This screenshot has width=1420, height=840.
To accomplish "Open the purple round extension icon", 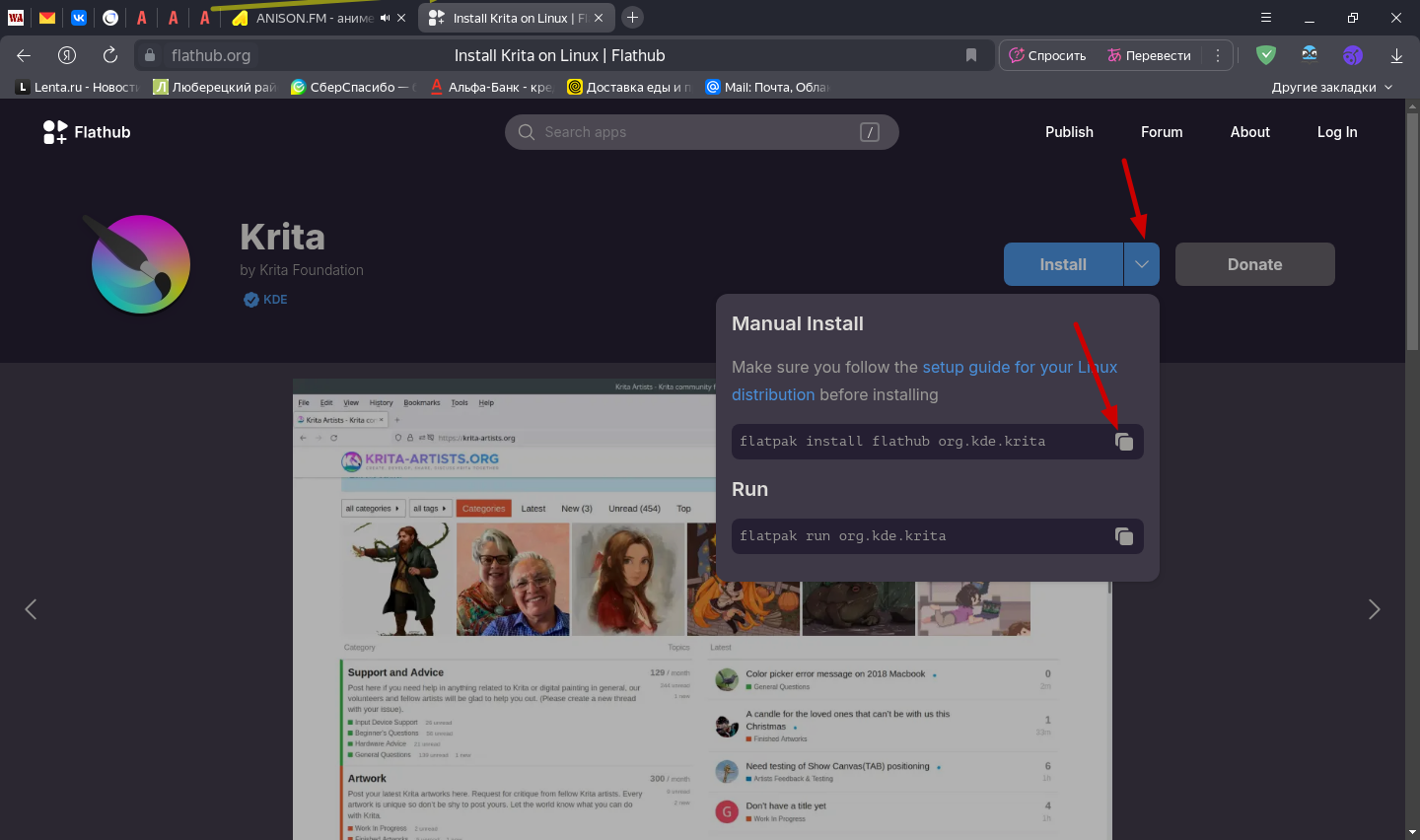I will tap(1353, 55).
